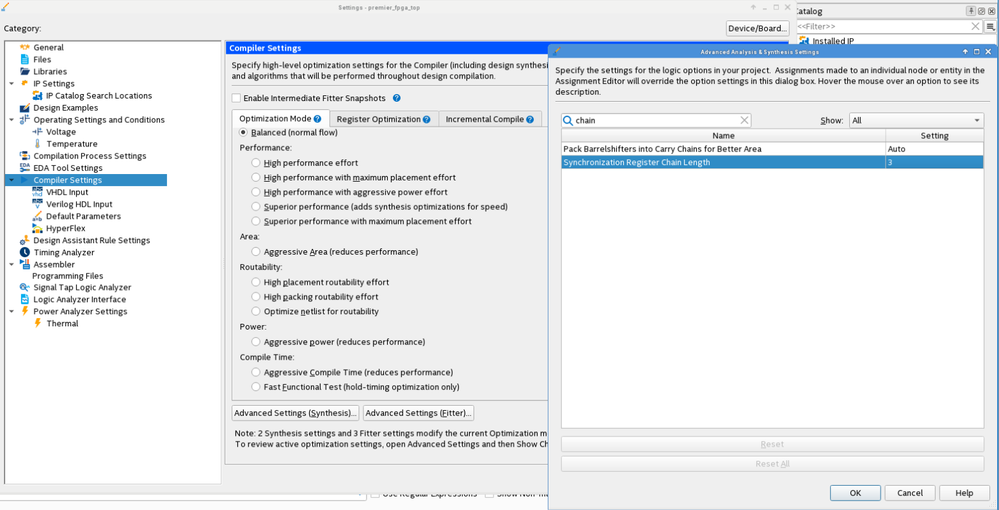Collapse the Assembler tree node
This screenshot has width=999, height=510.
[x=11, y=265]
